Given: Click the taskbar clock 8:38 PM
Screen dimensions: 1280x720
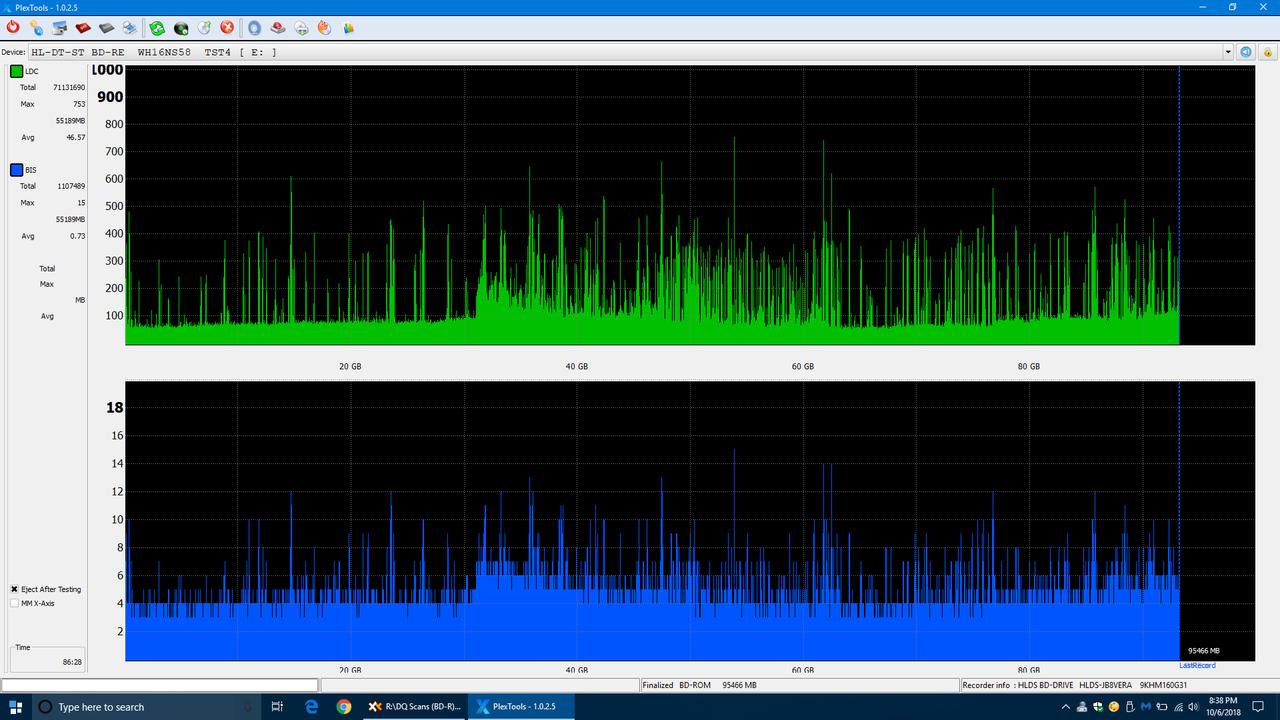Looking at the screenshot, I should [1224, 706].
